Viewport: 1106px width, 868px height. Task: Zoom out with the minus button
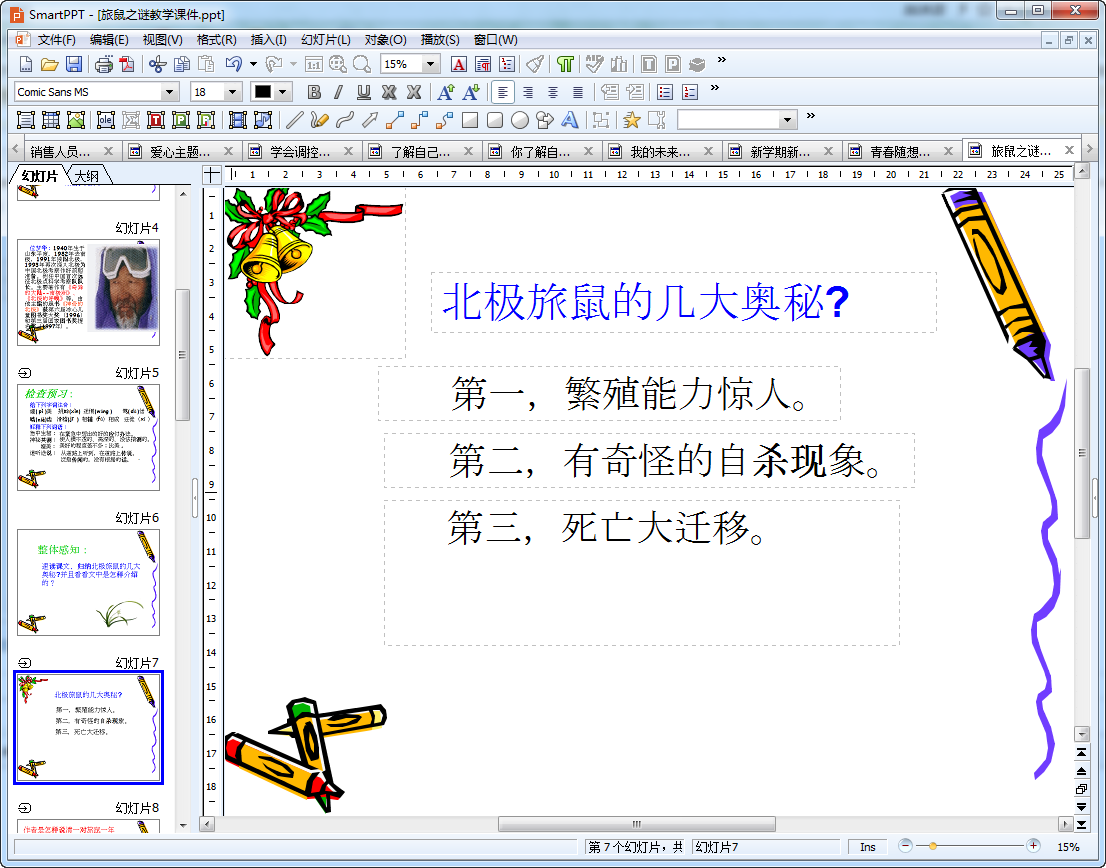[906, 846]
